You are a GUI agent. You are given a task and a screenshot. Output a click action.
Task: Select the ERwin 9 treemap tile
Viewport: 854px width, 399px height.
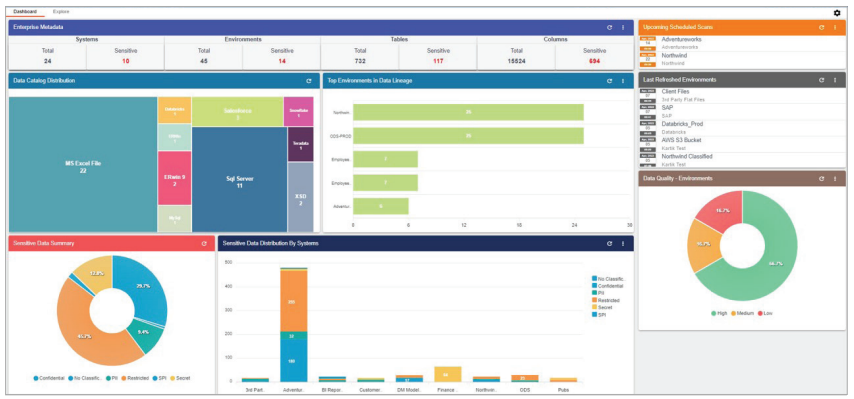pos(174,178)
